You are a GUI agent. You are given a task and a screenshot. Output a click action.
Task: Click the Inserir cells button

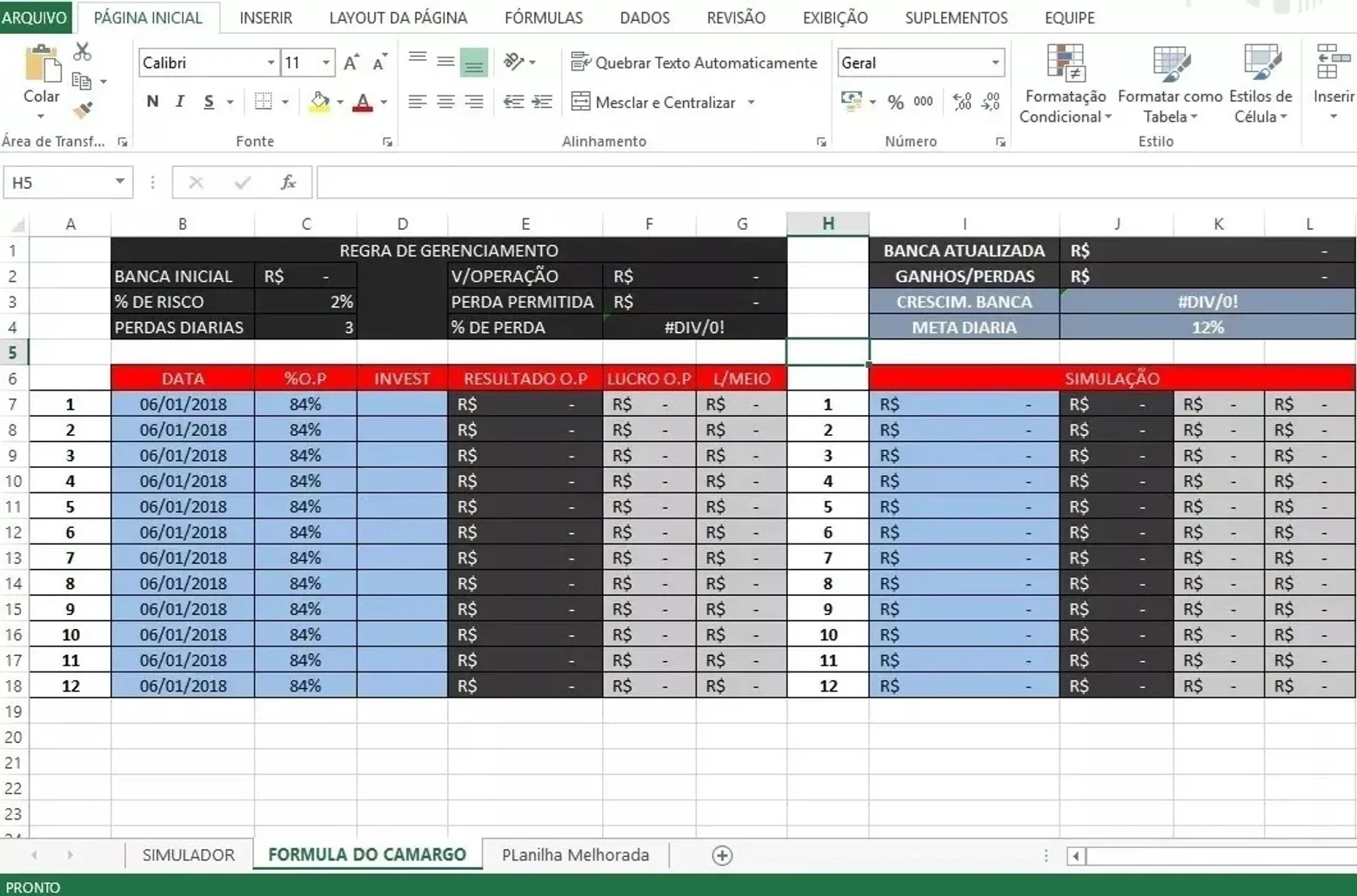[1334, 83]
